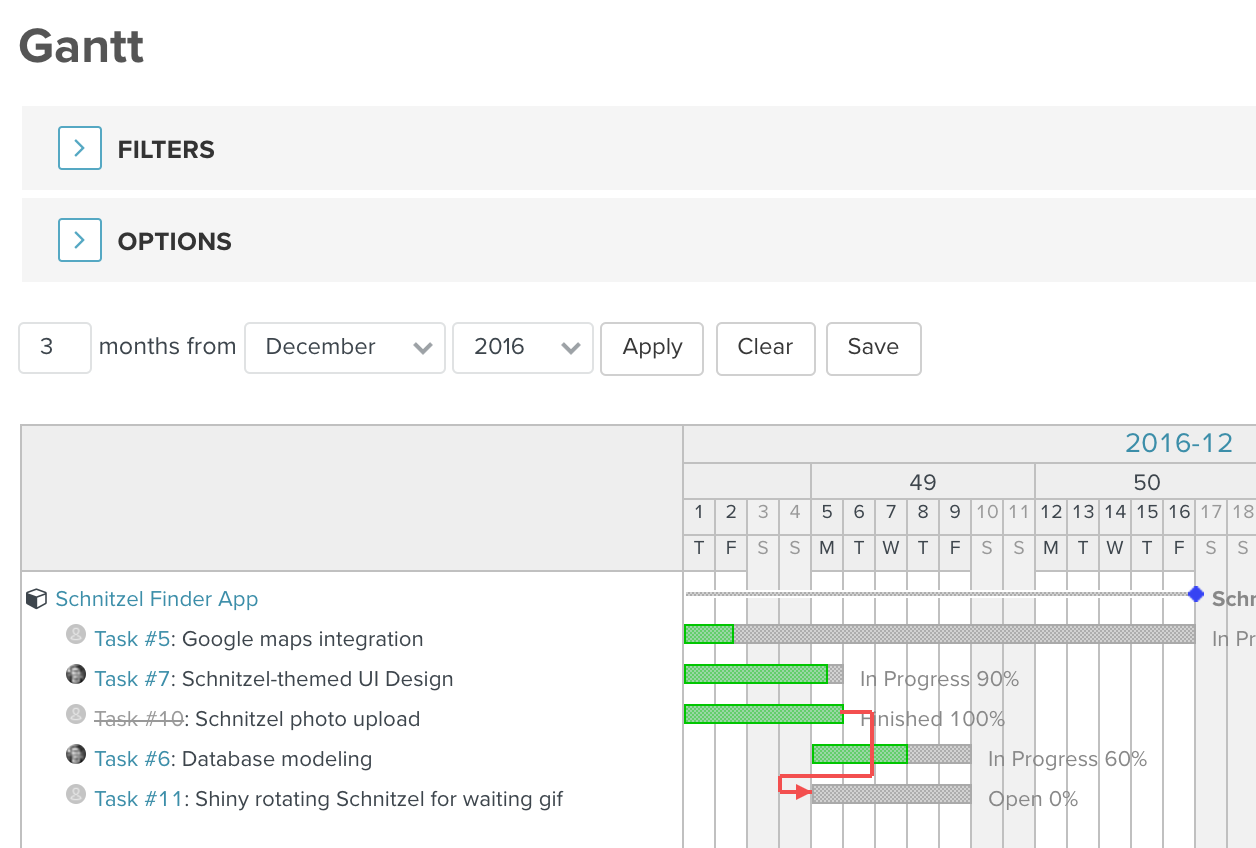This screenshot has width=1256, height=848.
Task: Expand the OPTIONS section chevron
Action: click(x=80, y=240)
